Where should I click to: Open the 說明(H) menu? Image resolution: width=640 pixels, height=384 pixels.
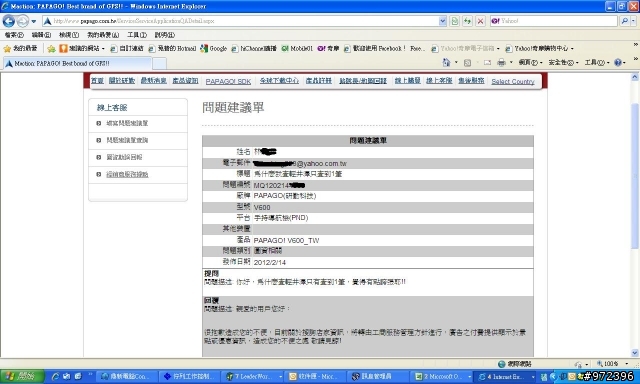(x=164, y=35)
